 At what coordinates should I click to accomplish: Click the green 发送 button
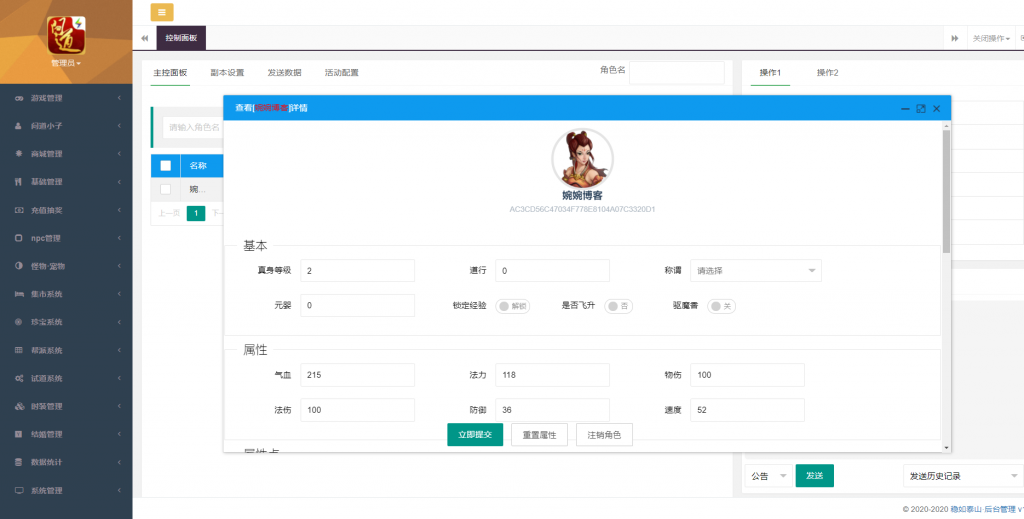point(814,476)
